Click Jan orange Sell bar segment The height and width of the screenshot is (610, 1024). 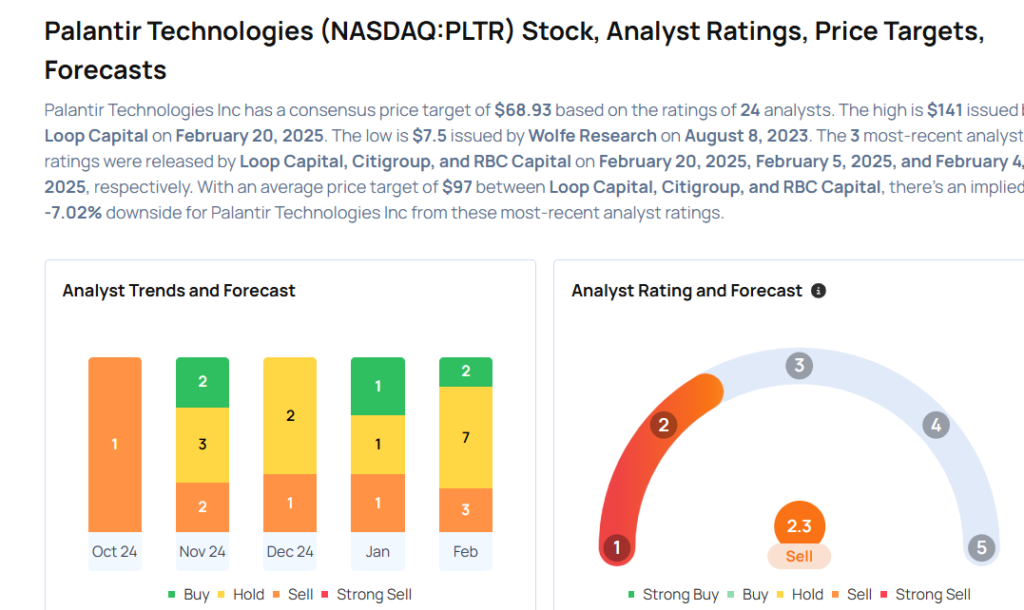[378, 503]
